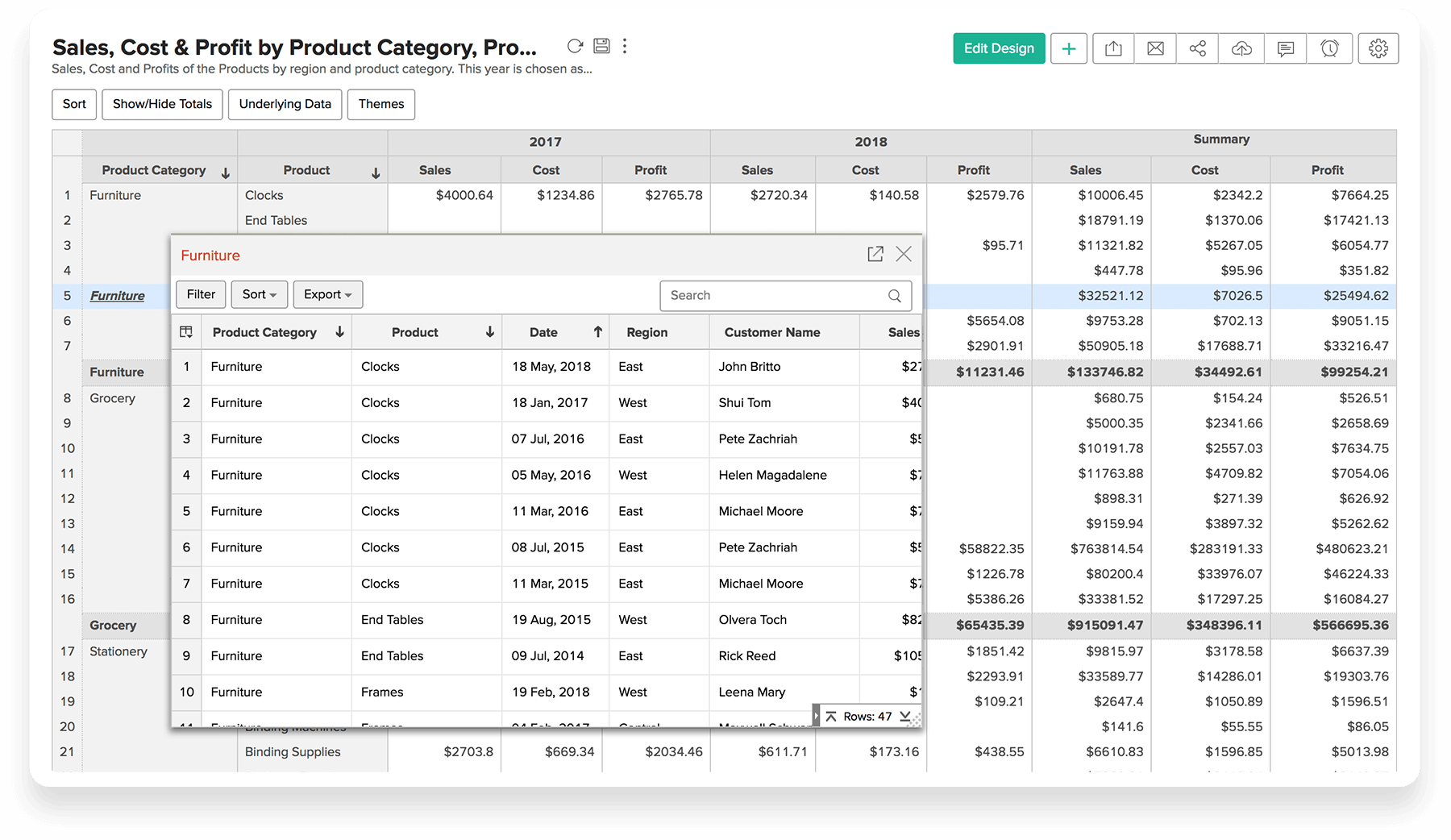
Task: Open the three-dot more options menu
Action: (x=625, y=46)
